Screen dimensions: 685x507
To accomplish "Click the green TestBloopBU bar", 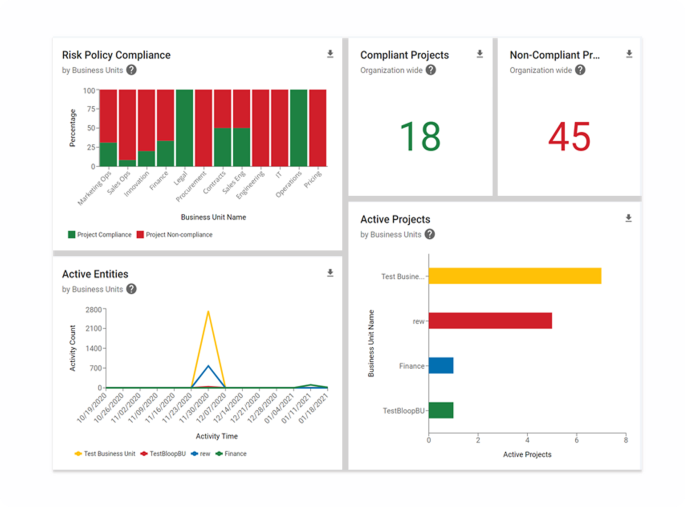I will [x=441, y=410].
